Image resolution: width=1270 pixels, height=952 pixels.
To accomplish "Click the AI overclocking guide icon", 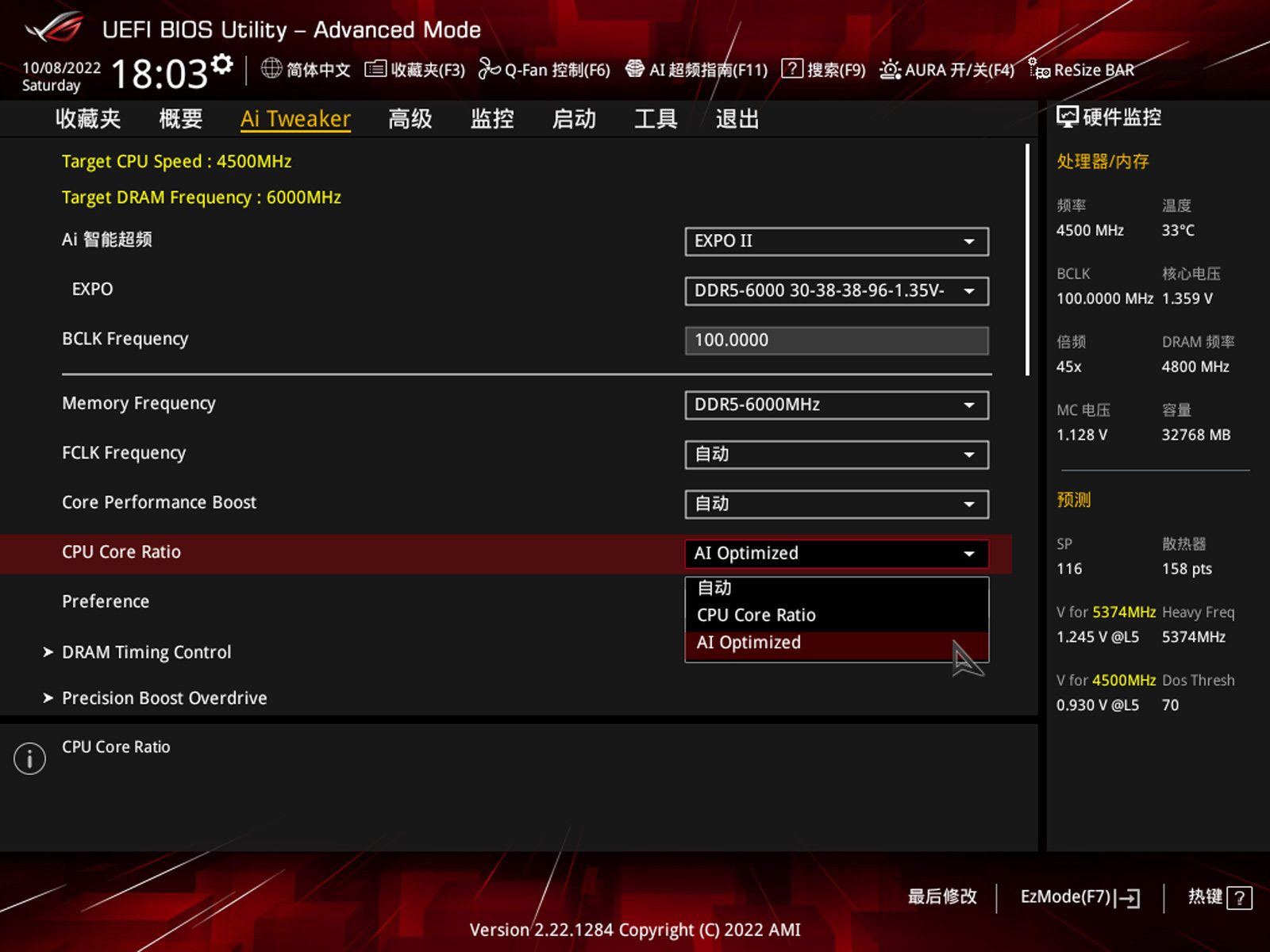I will click(x=634, y=69).
